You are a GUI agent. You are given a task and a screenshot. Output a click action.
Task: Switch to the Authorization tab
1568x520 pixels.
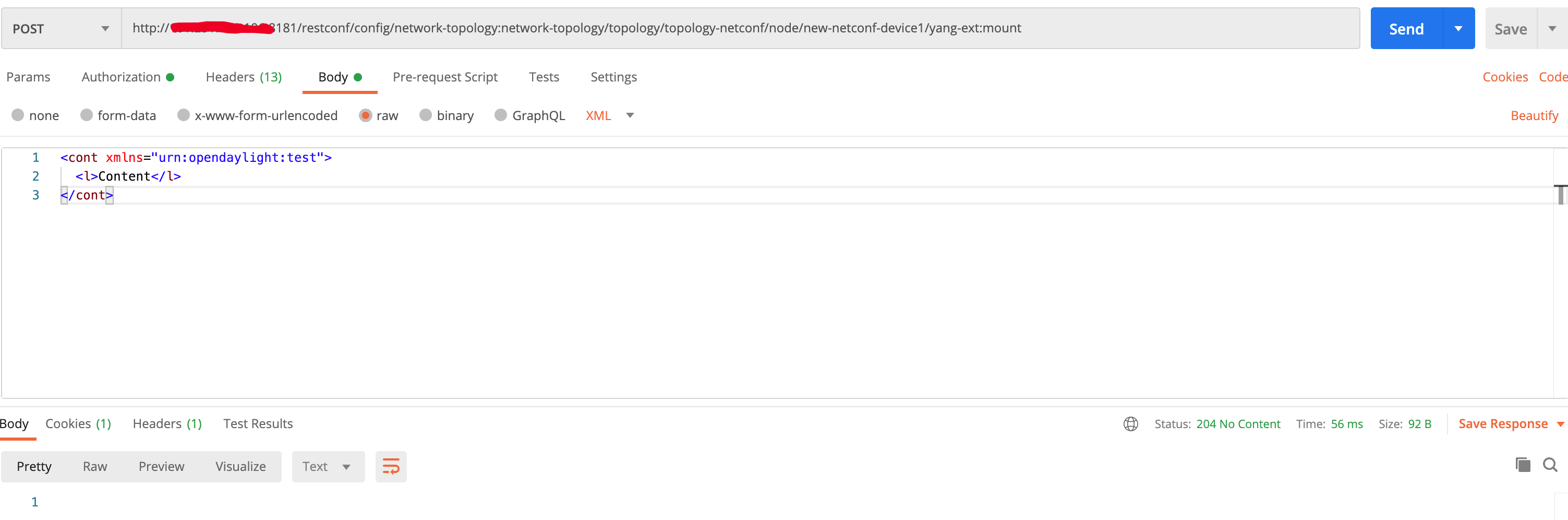tap(127, 77)
